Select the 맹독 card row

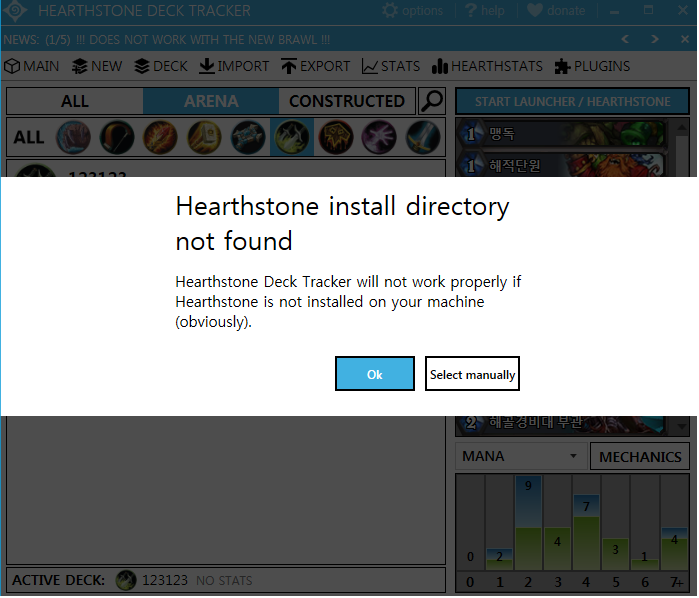563,133
